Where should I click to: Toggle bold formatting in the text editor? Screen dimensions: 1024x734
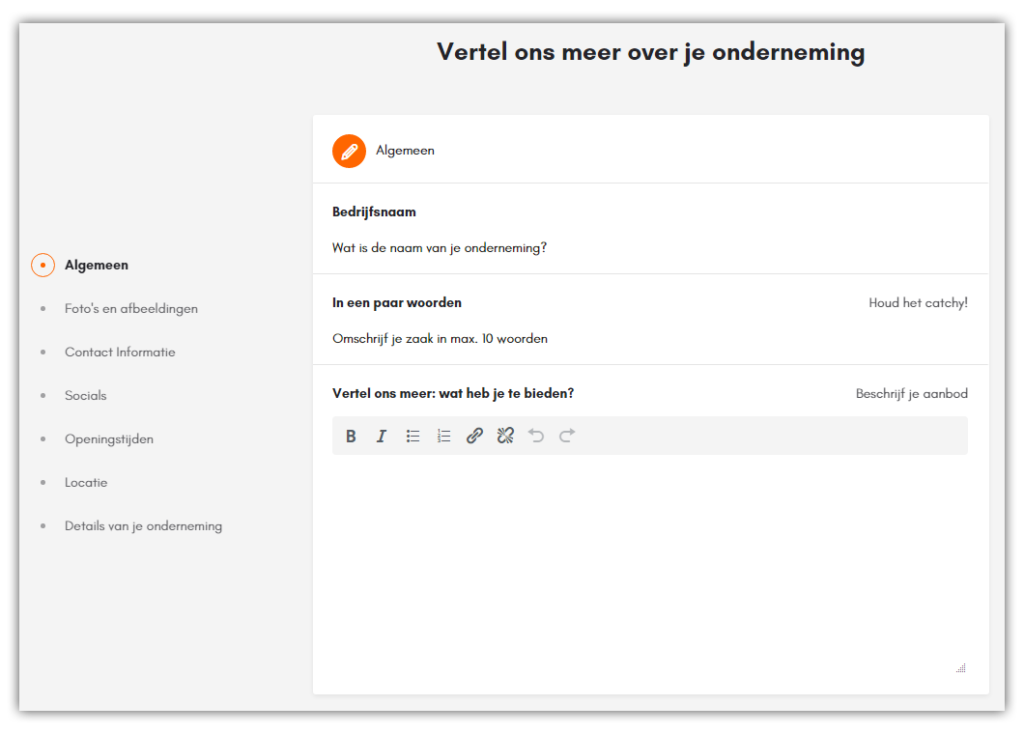(350, 435)
